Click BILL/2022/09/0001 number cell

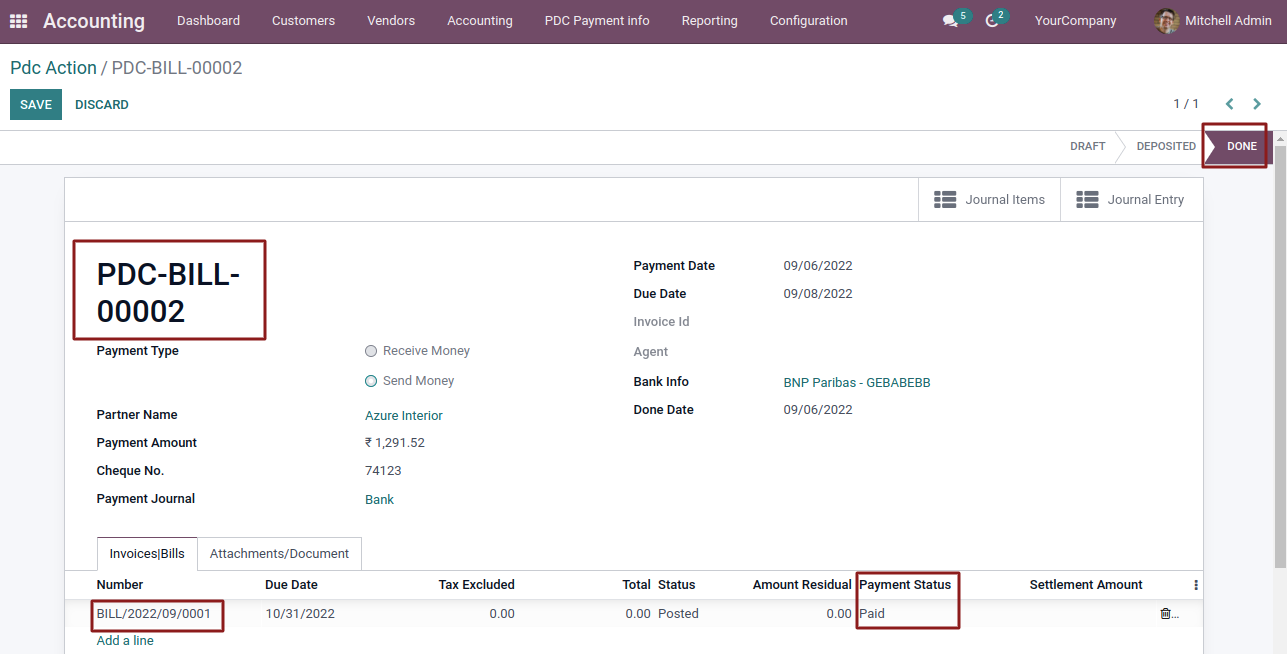(x=154, y=614)
